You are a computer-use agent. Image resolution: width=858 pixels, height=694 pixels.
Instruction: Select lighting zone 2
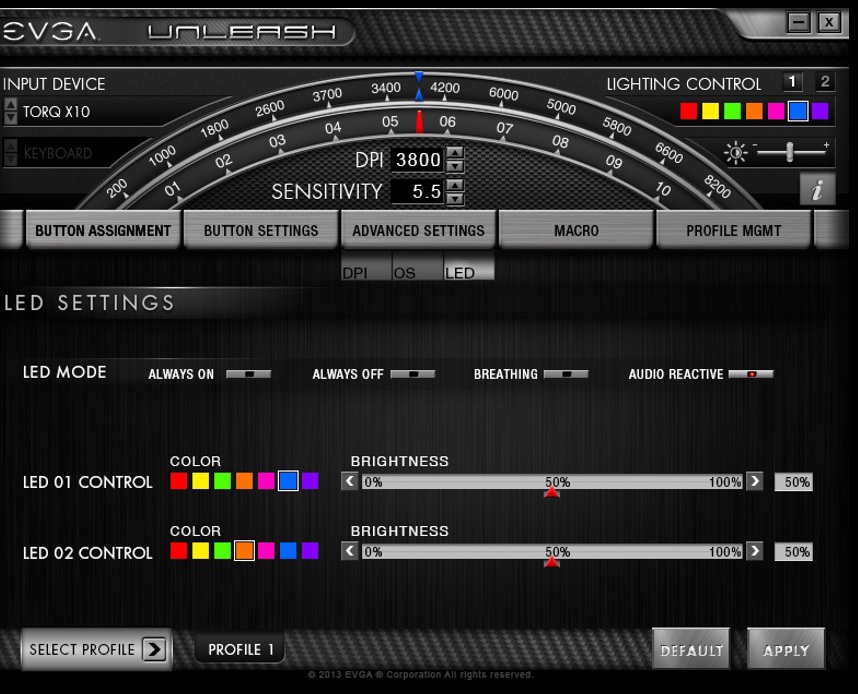click(x=825, y=82)
